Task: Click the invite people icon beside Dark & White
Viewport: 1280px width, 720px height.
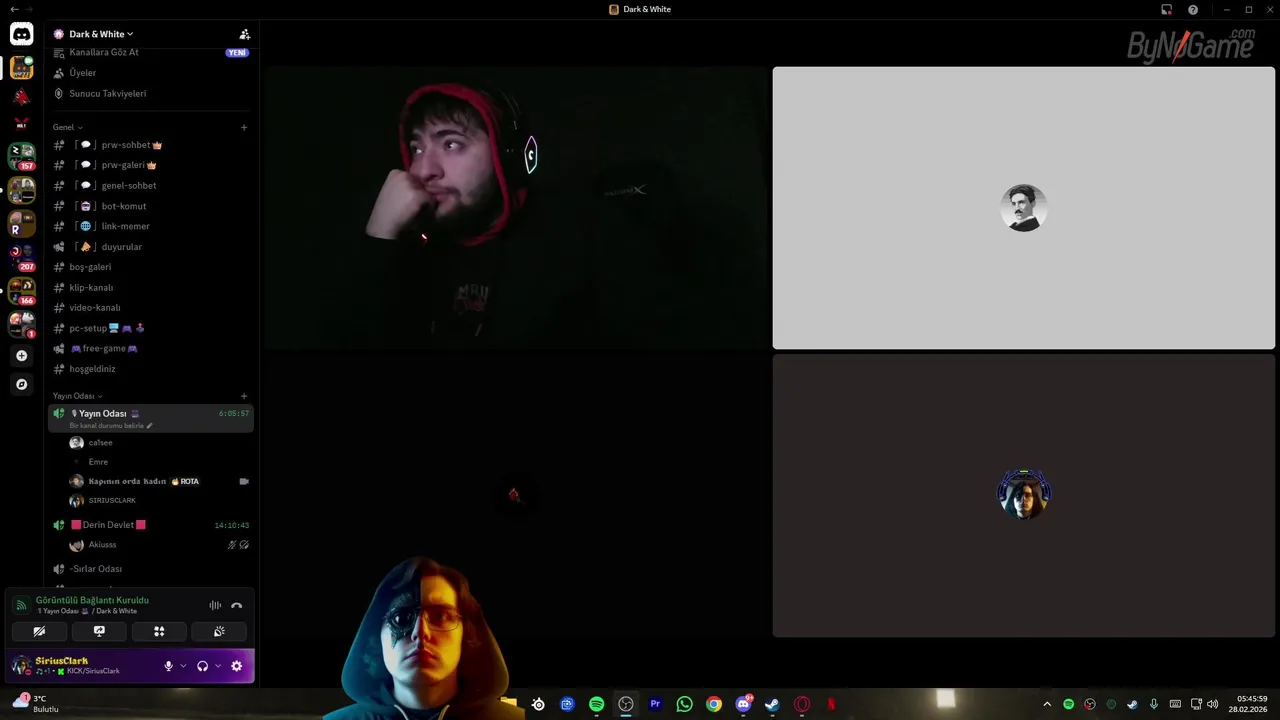Action: tap(245, 34)
